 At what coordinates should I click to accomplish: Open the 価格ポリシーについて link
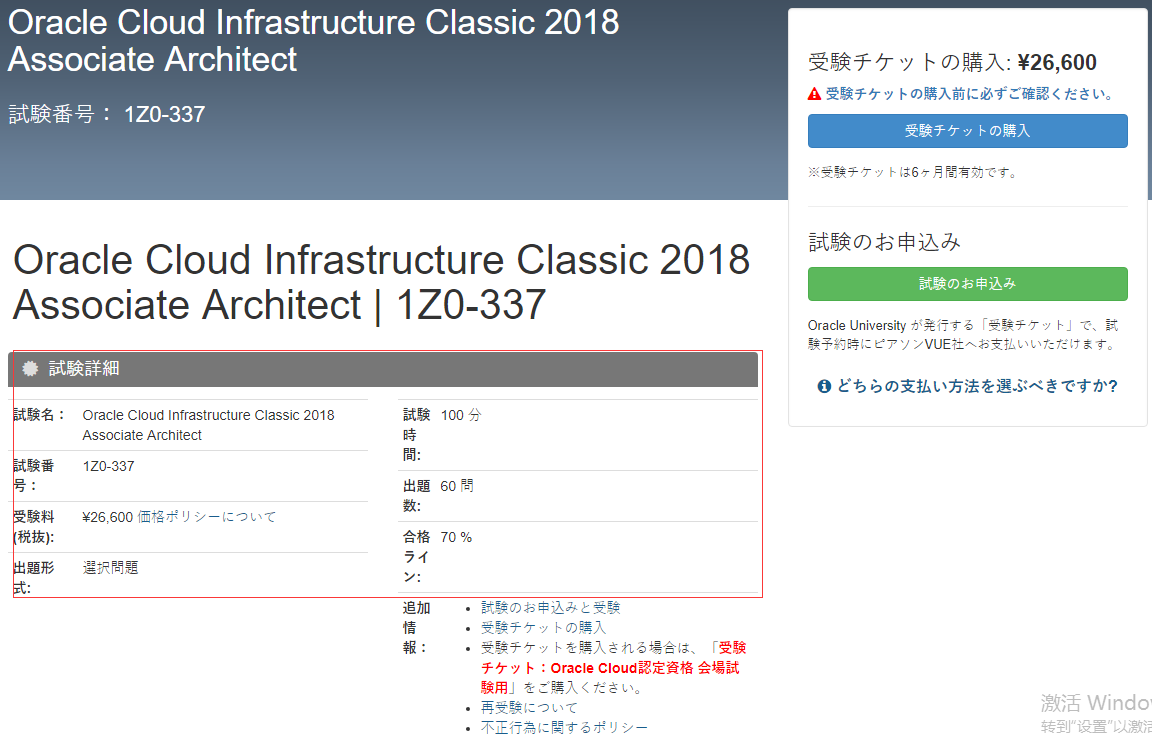tap(206, 517)
